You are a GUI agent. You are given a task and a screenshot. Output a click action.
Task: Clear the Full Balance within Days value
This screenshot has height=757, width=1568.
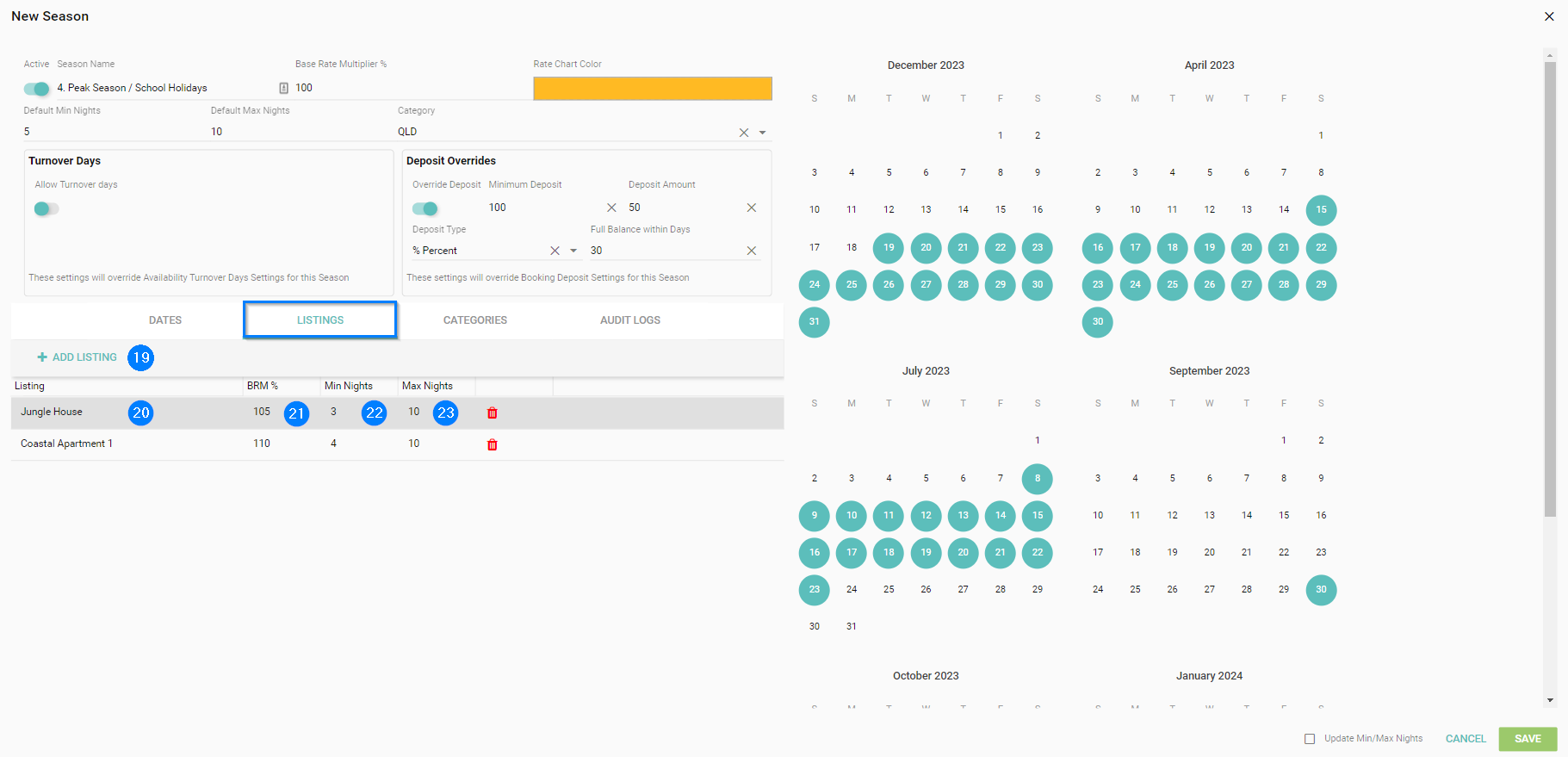coord(751,251)
